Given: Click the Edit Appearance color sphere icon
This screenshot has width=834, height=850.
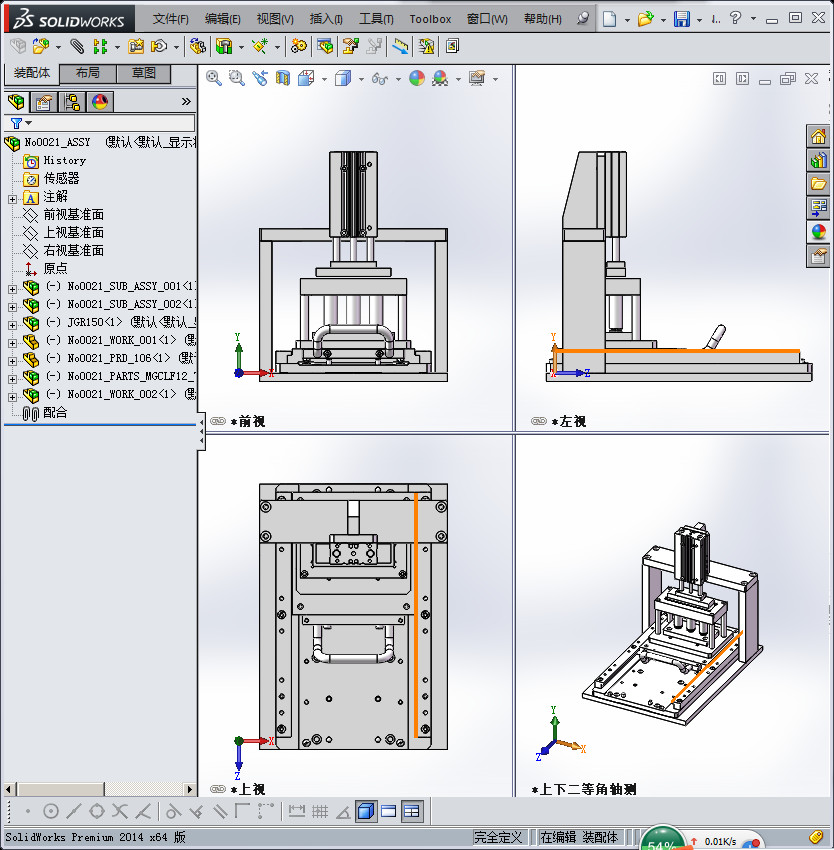Looking at the screenshot, I should point(417,78).
